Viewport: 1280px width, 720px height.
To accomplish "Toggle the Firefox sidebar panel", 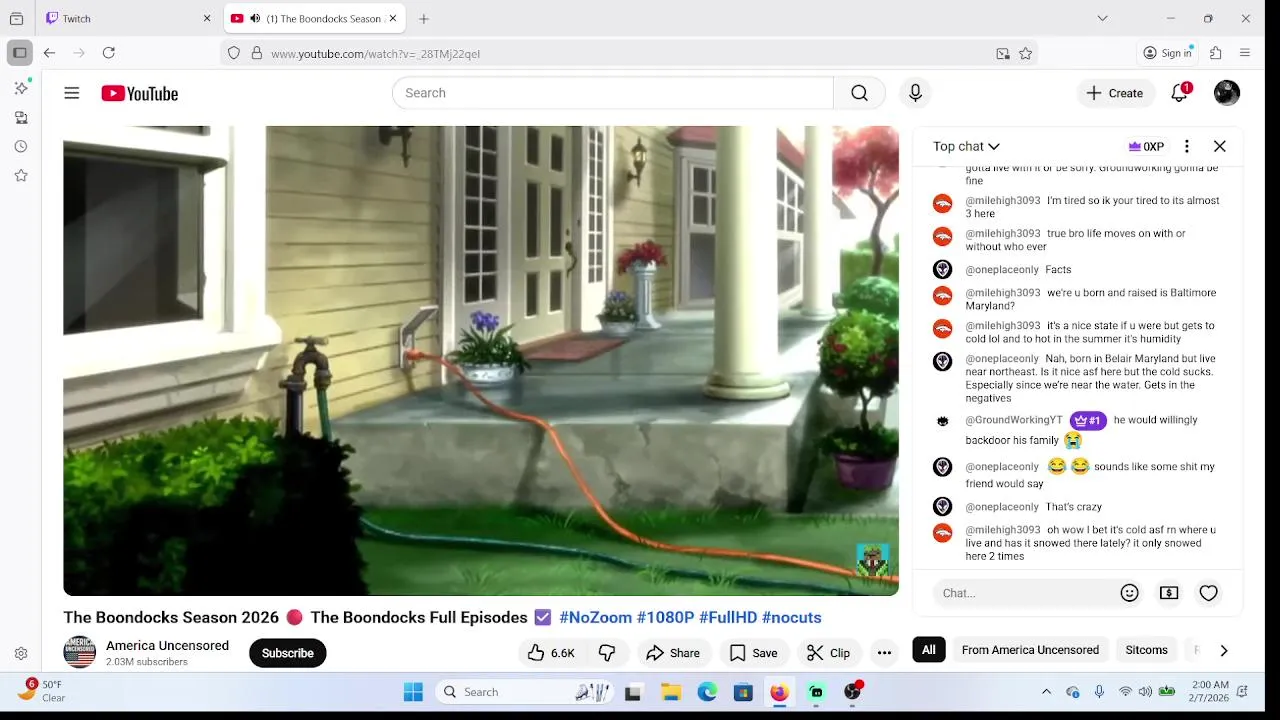I will tap(19, 53).
